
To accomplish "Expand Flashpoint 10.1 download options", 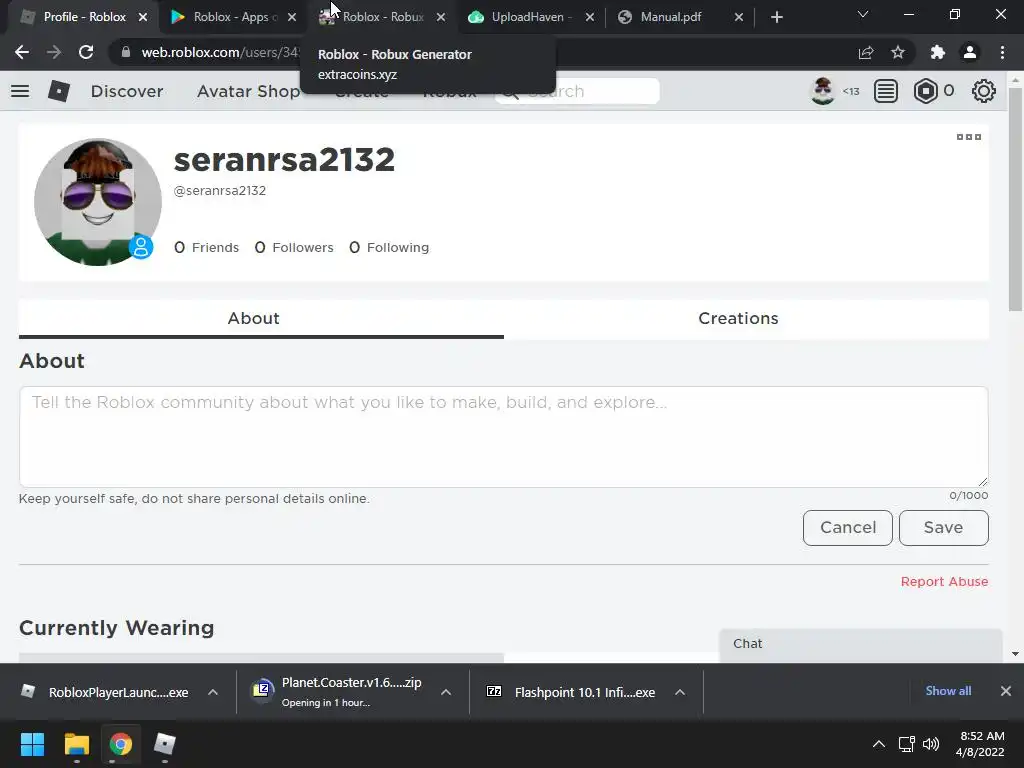I will click(680, 692).
